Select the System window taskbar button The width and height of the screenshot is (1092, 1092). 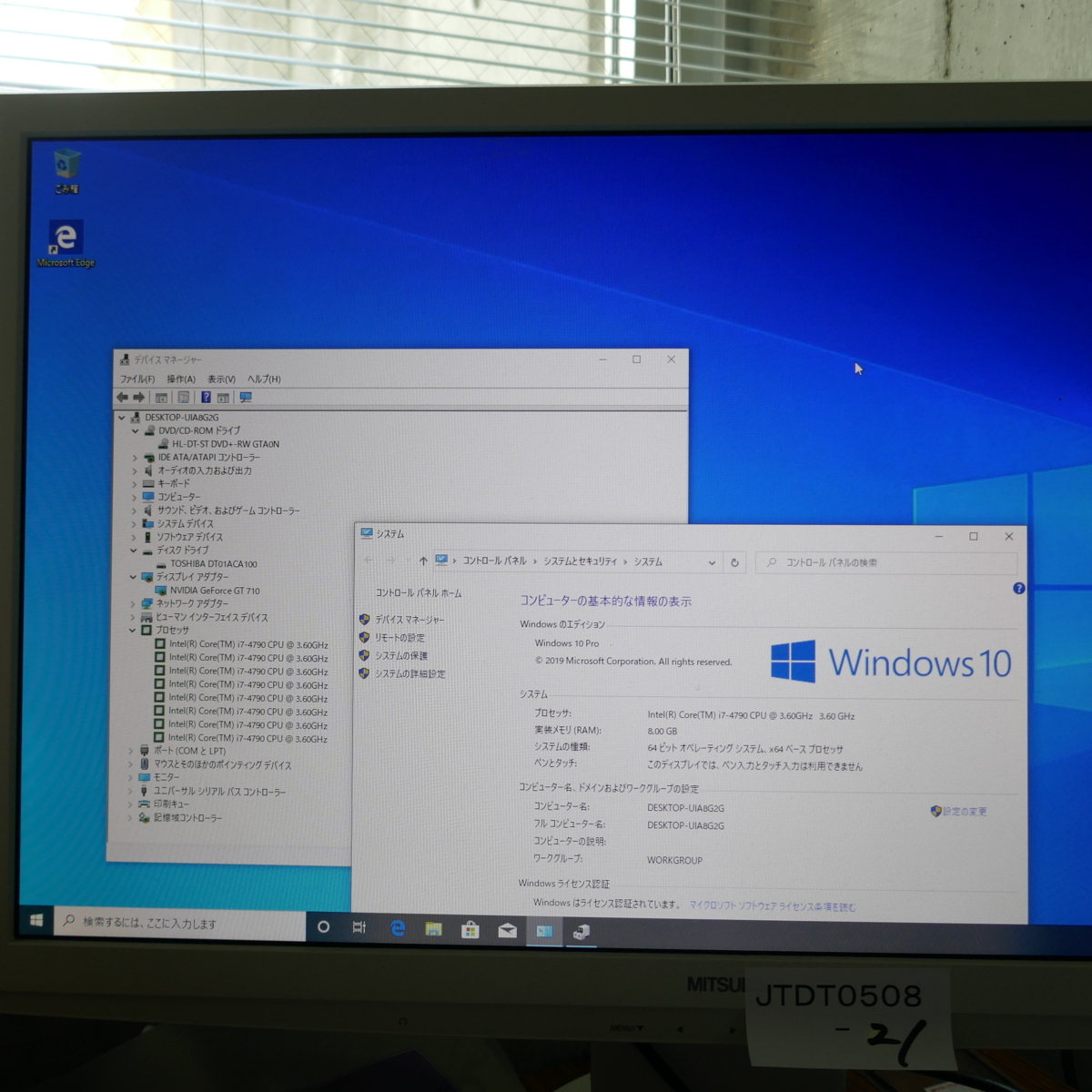click(x=544, y=931)
